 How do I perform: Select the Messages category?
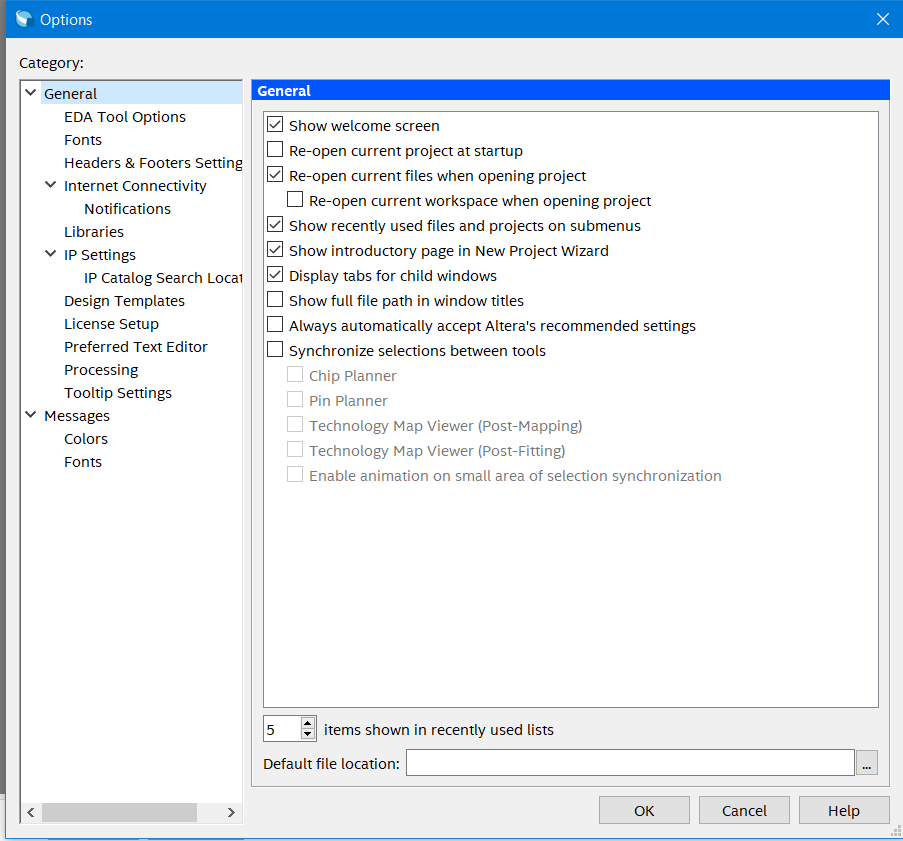tap(77, 416)
